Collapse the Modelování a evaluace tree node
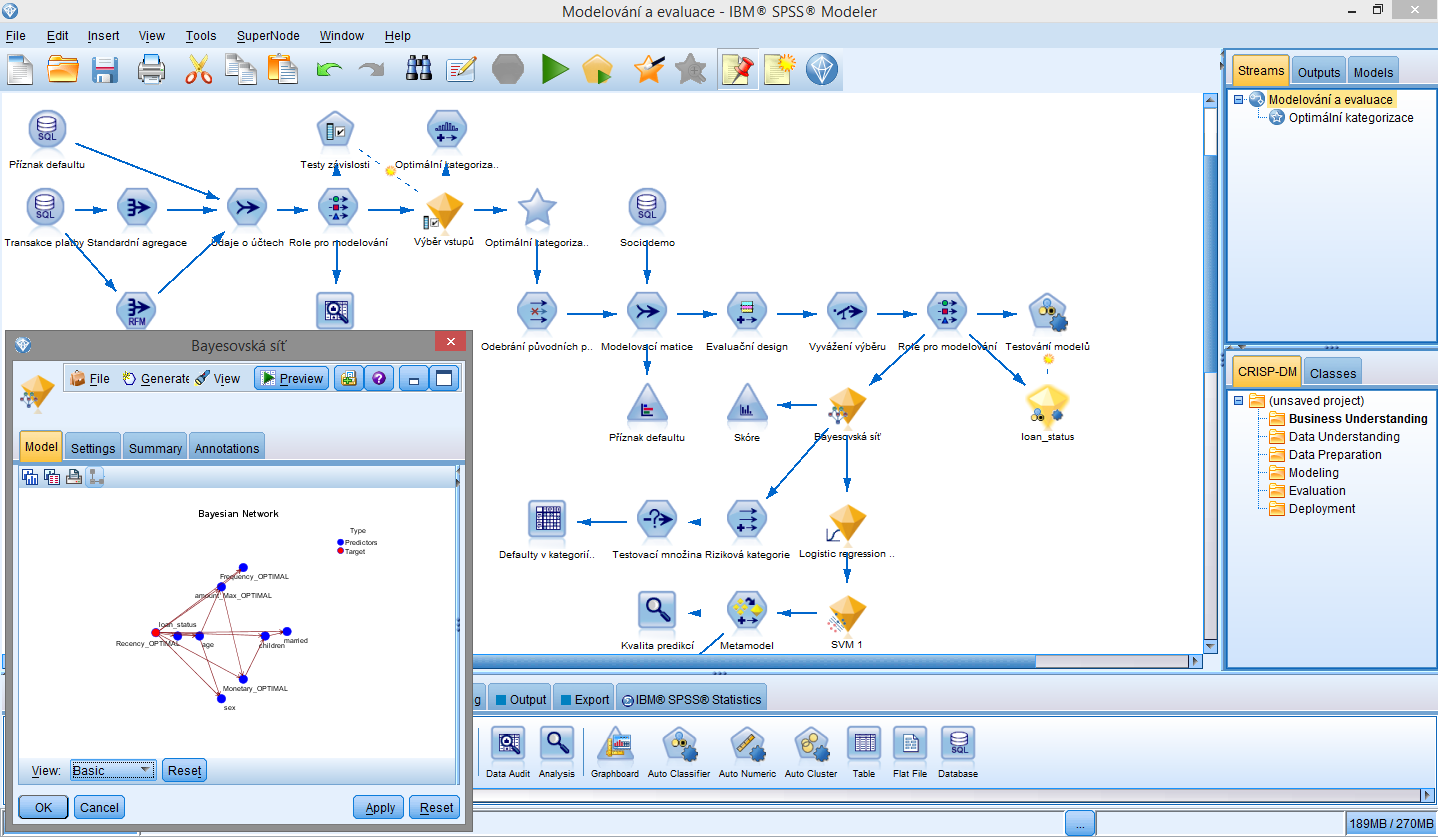Image resolution: width=1438 pixels, height=838 pixels. 1239,99
